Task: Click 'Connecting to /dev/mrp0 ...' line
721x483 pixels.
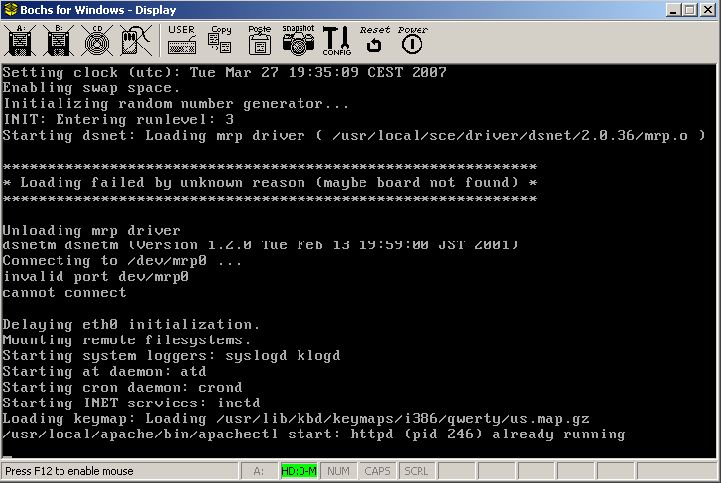Action: tap(122, 260)
